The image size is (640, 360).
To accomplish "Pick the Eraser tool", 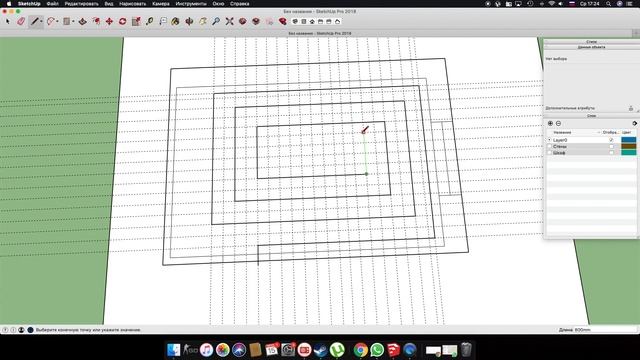I will point(21,21).
